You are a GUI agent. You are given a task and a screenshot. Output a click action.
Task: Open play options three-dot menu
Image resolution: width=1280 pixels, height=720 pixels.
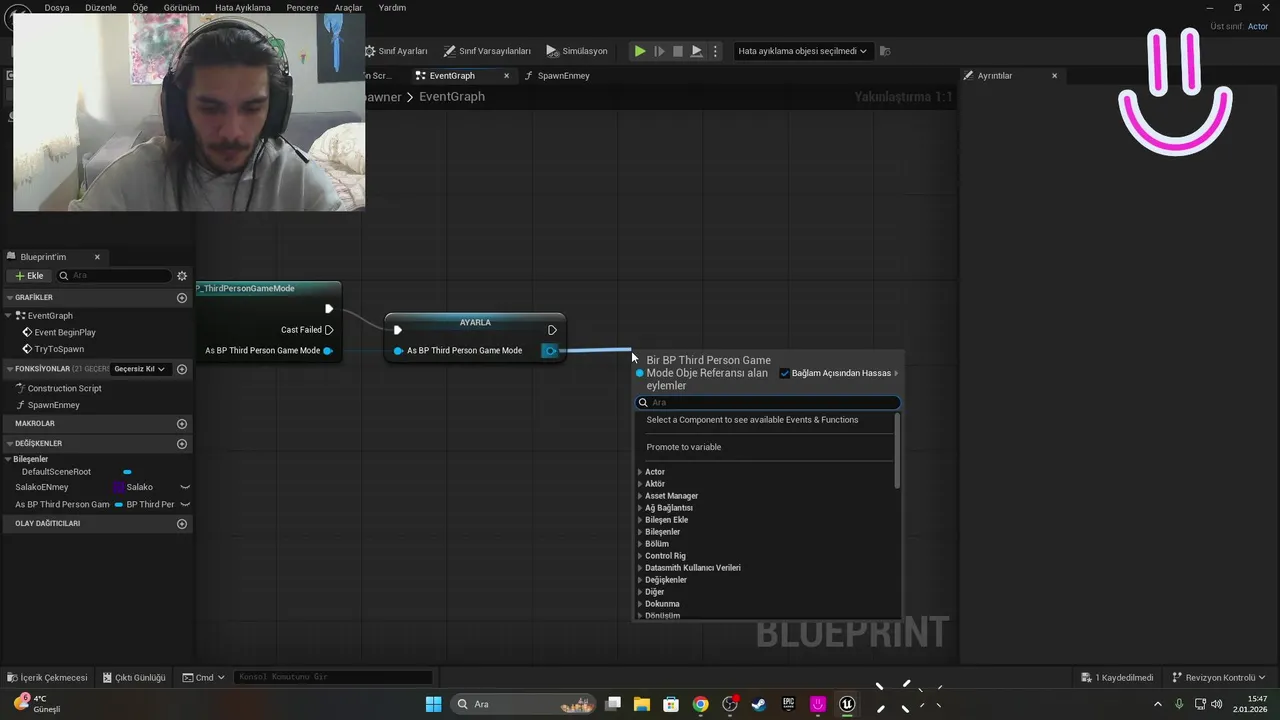tap(715, 51)
